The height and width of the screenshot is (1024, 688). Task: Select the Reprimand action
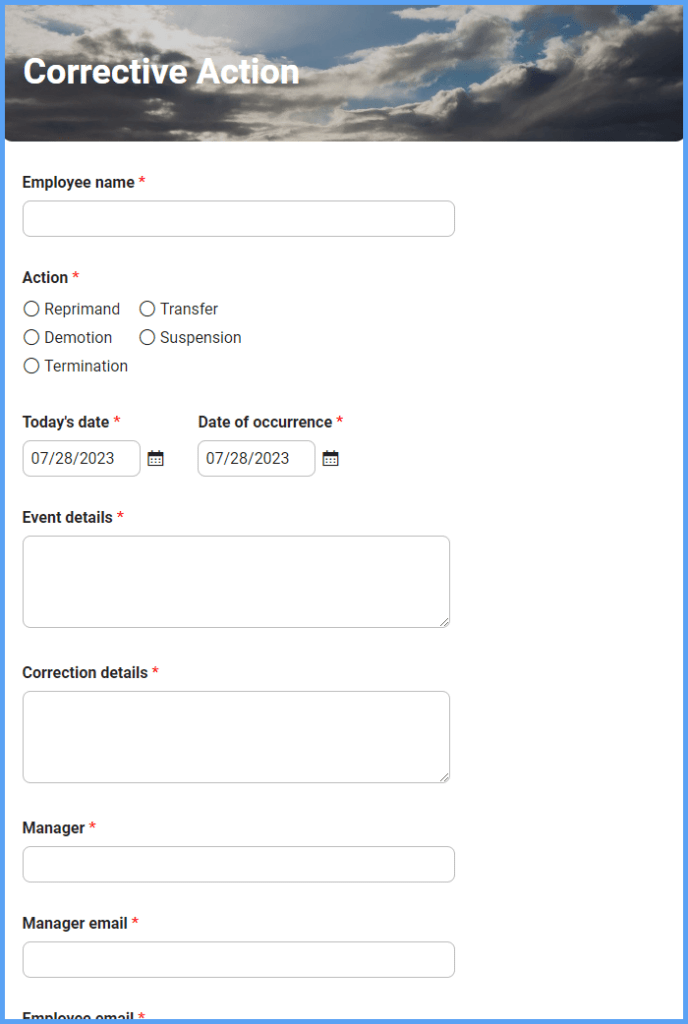pyautogui.click(x=31, y=309)
